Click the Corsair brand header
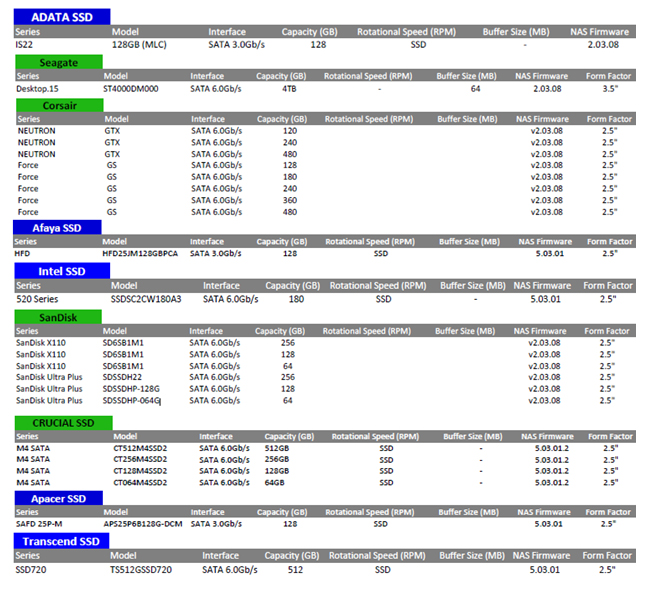This screenshot has width=653, height=595. coord(60,105)
